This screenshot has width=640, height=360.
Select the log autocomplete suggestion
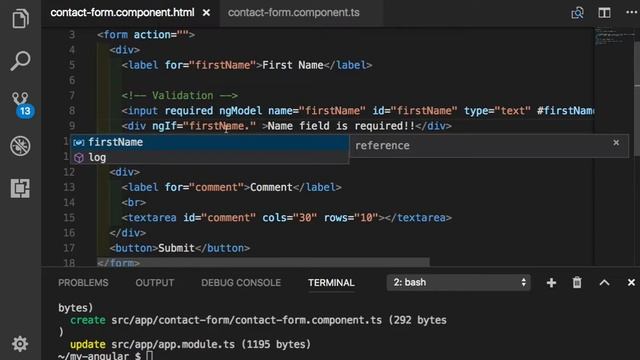click(209, 158)
